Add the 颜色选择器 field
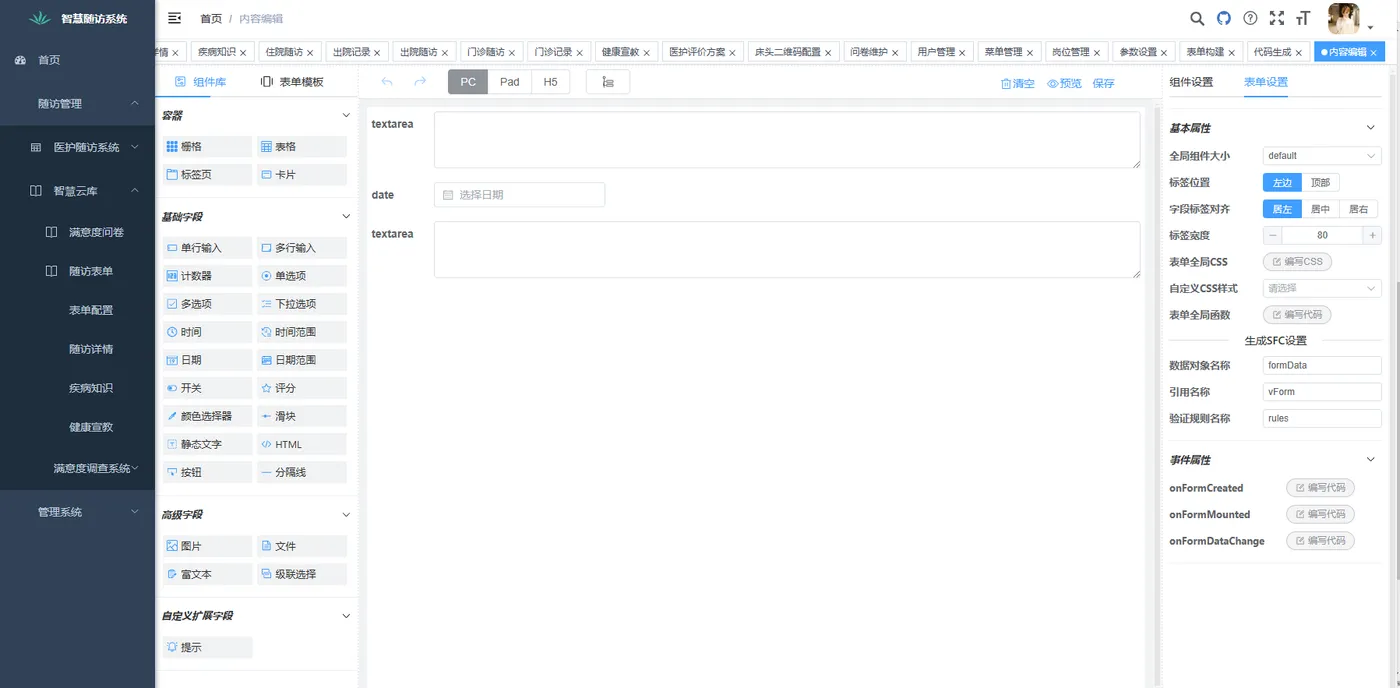Screen dimensions: 1400x688 pos(208,416)
